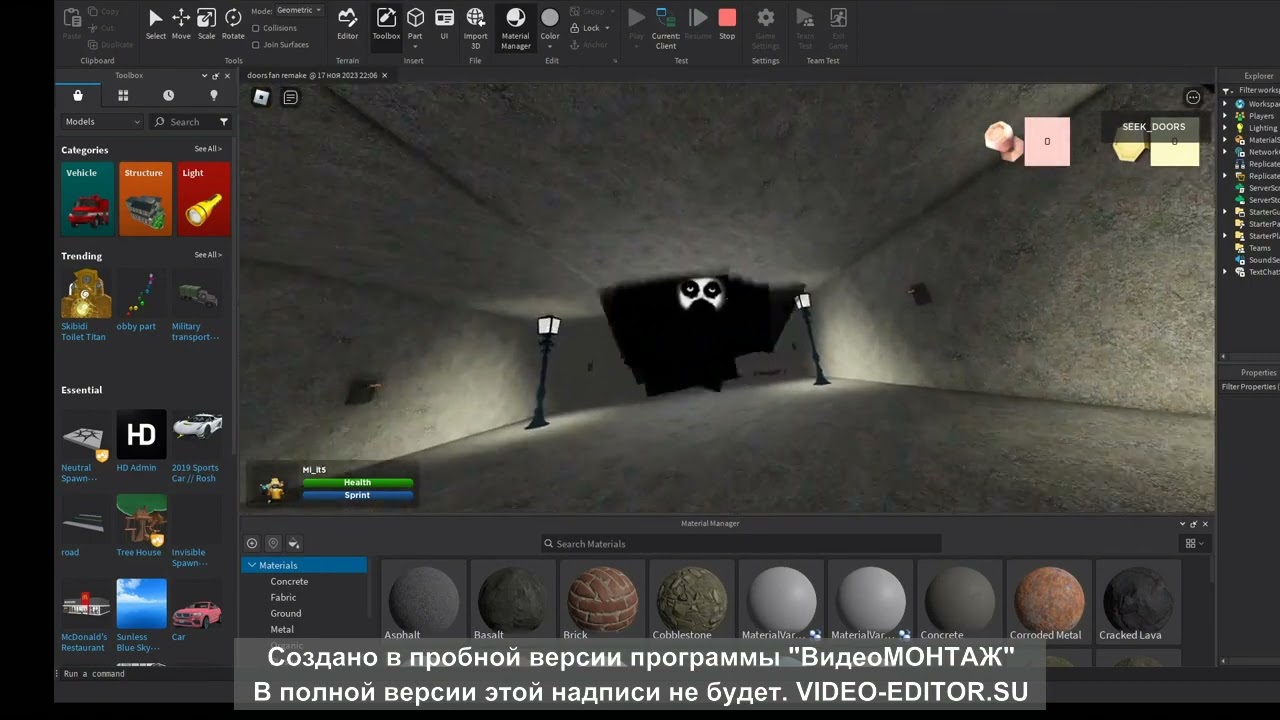This screenshot has width=1280, height=720.
Task: Open the Mode Geometric dropdown
Action: click(x=299, y=10)
